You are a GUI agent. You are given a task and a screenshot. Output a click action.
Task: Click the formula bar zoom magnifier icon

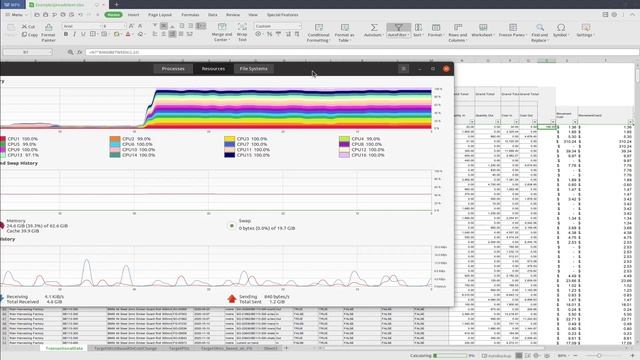[71, 52]
